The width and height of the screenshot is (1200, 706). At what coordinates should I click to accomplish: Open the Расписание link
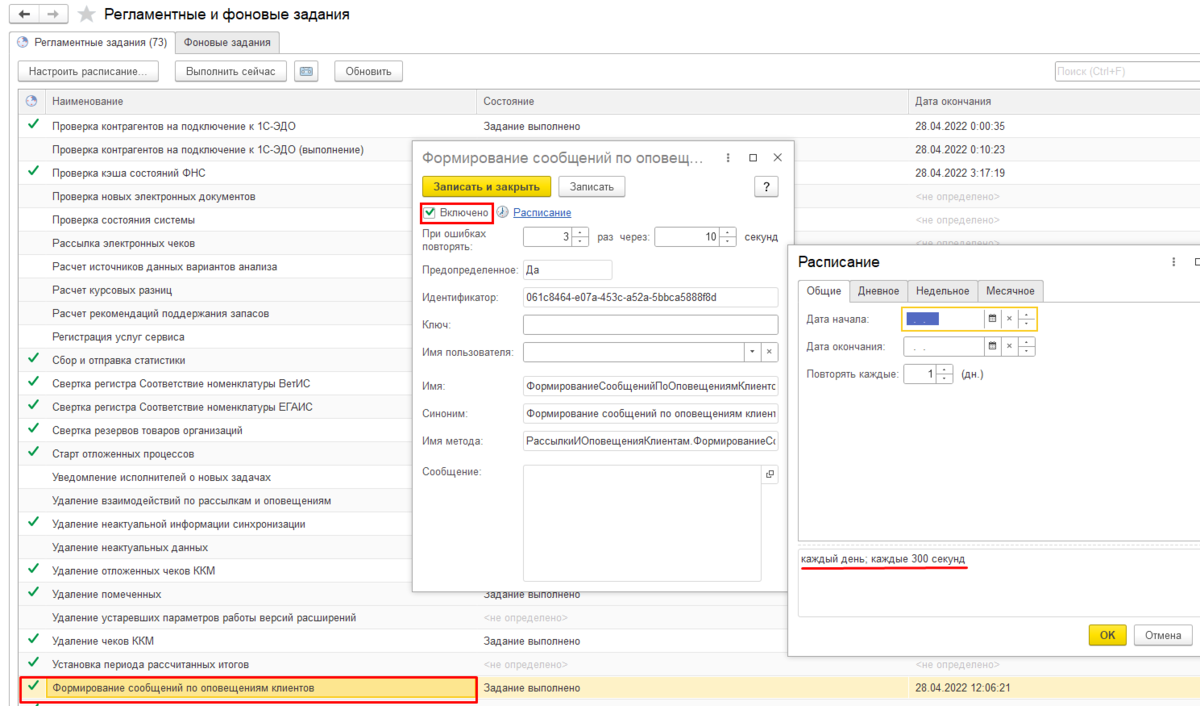coord(542,212)
